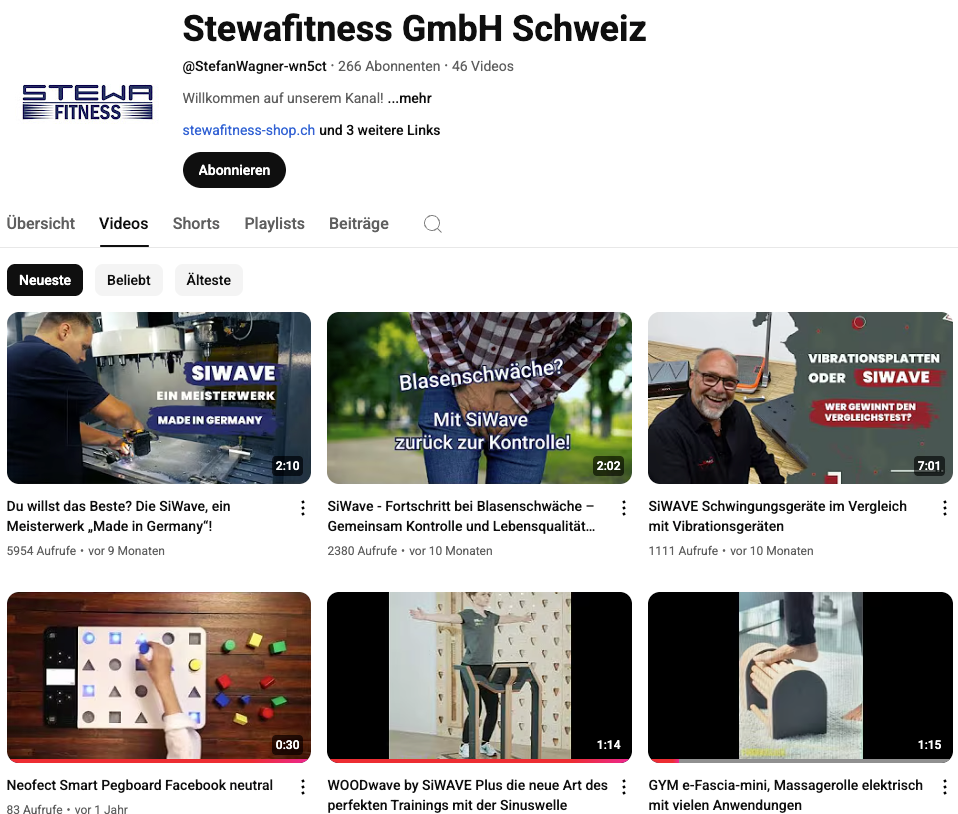Switch to the Playlists tab
The height and width of the screenshot is (814, 958).
[x=274, y=224]
